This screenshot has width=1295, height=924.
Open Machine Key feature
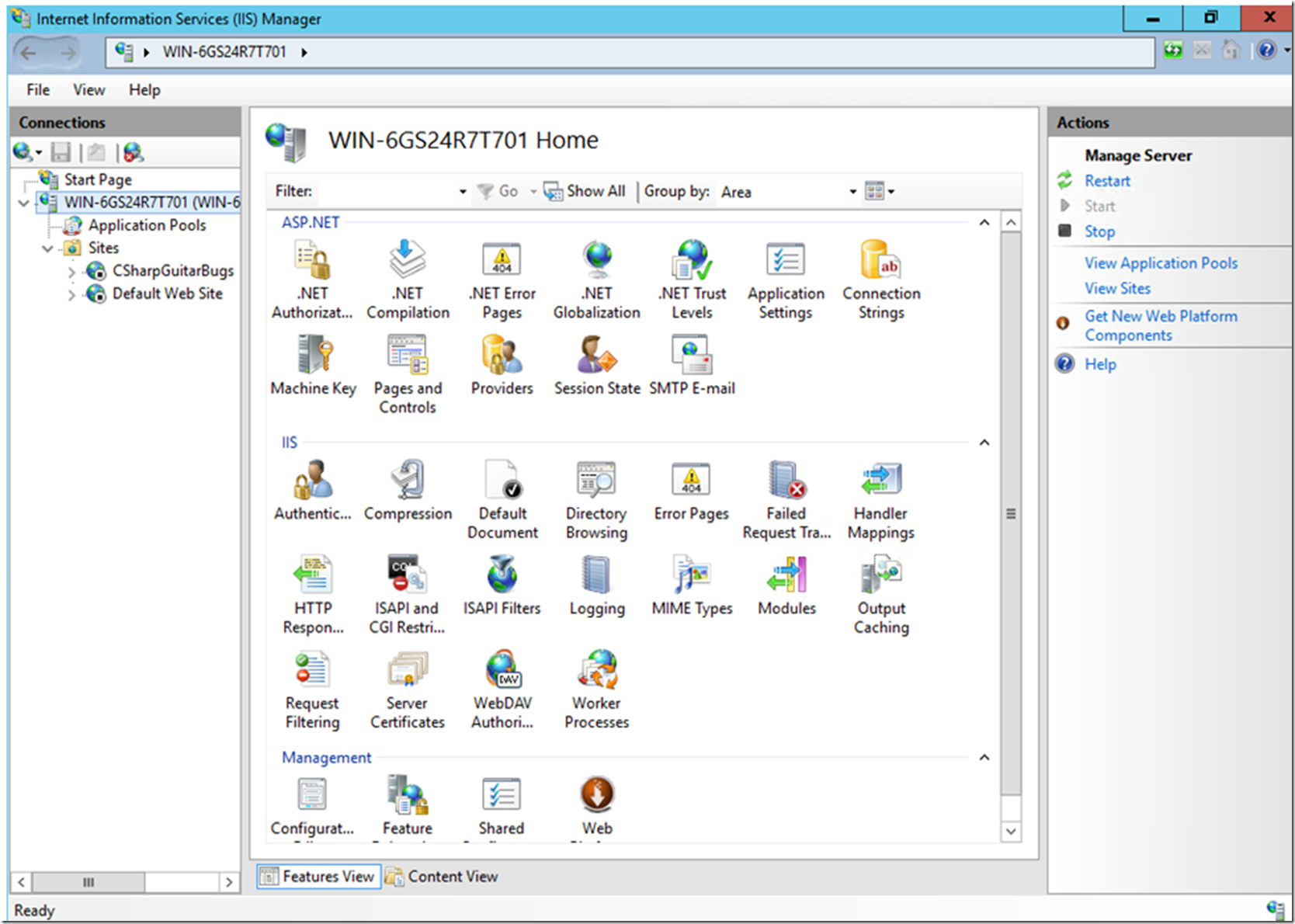[x=313, y=366]
